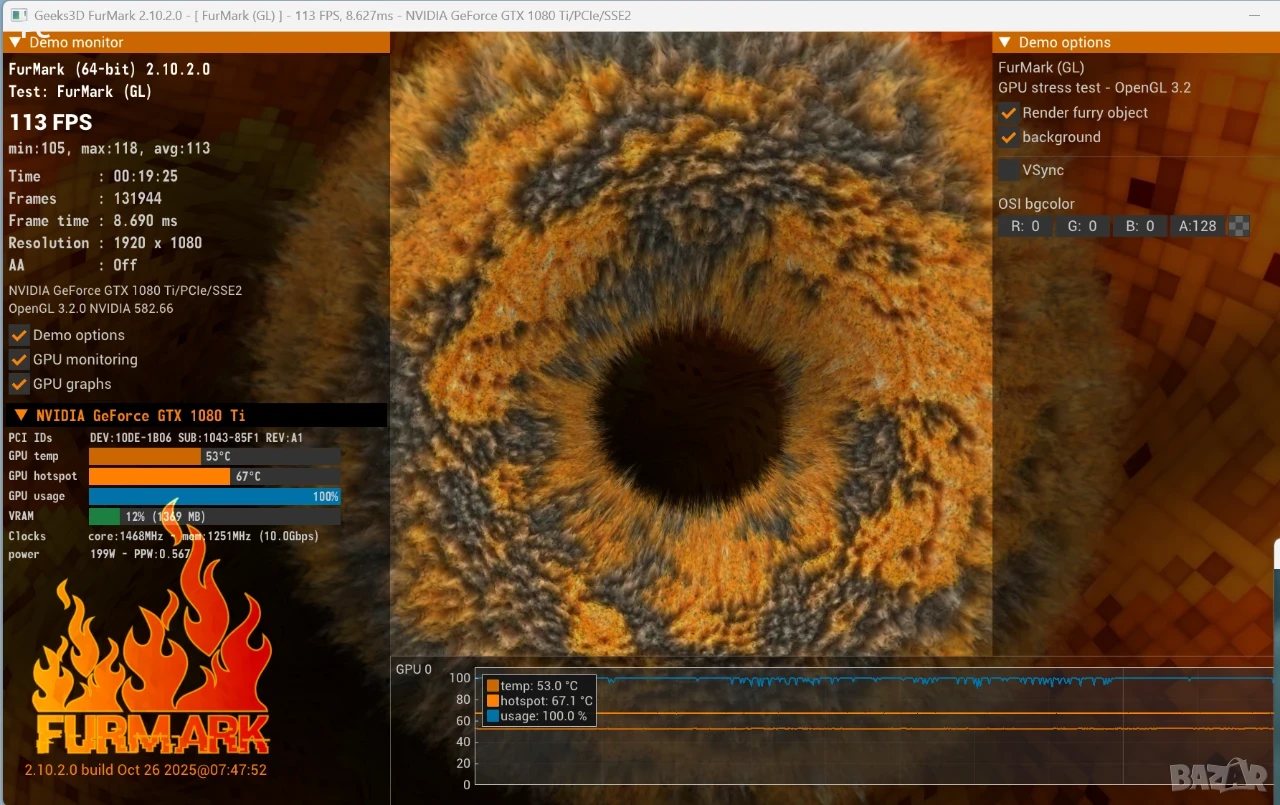Click the Frames 131944 value

coord(138,198)
